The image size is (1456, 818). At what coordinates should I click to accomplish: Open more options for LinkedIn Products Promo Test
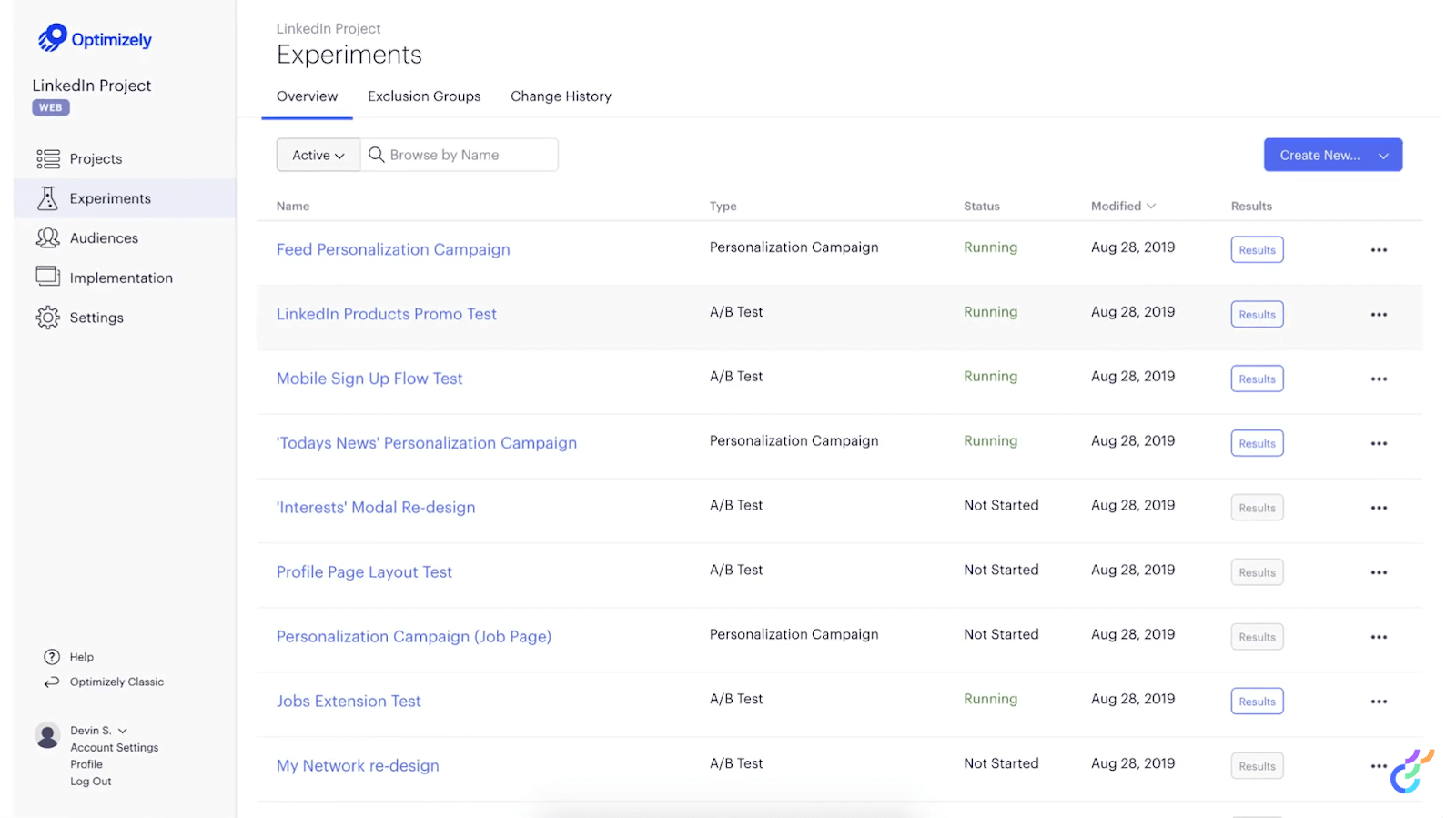[1379, 315]
